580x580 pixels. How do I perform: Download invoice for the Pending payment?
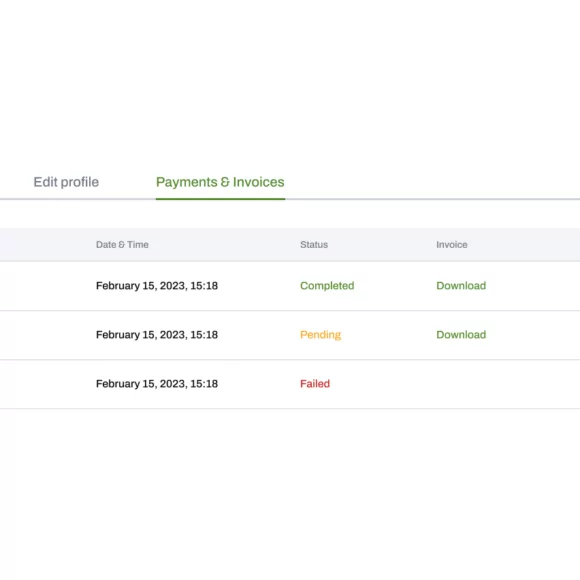point(461,335)
